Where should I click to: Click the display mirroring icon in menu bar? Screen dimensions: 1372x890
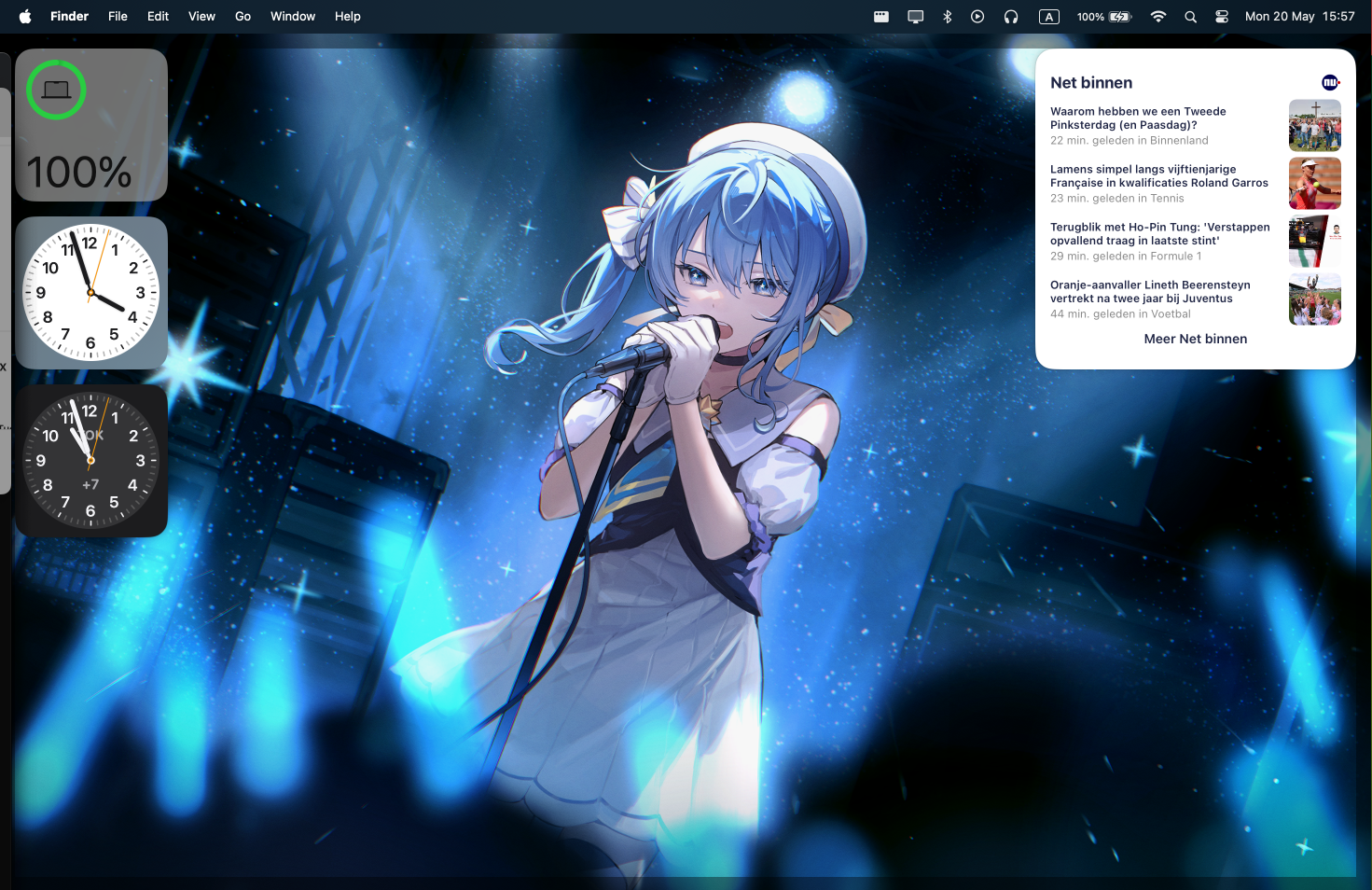(x=916, y=16)
